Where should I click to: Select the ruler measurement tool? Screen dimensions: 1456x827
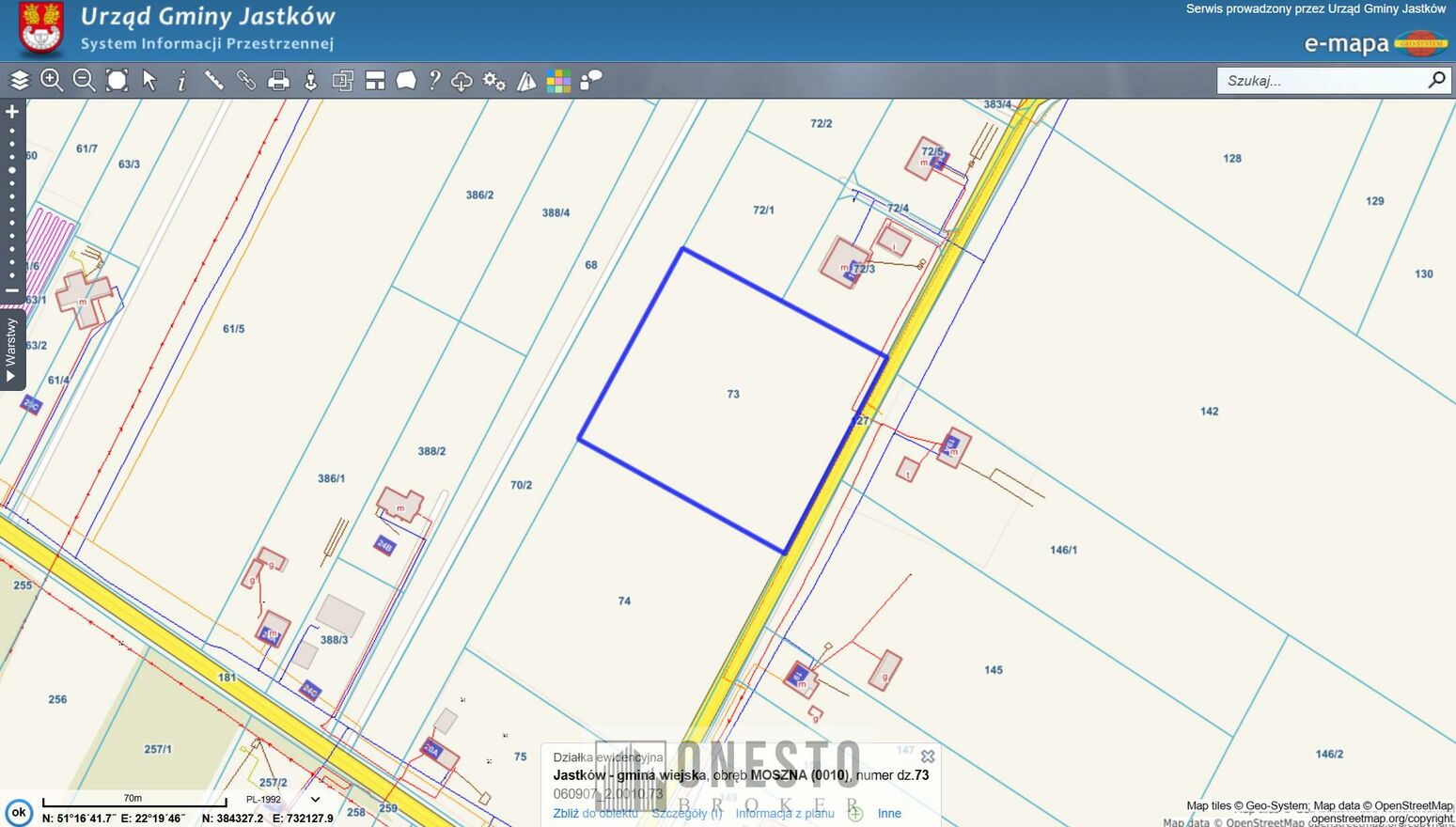(x=214, y=81)
